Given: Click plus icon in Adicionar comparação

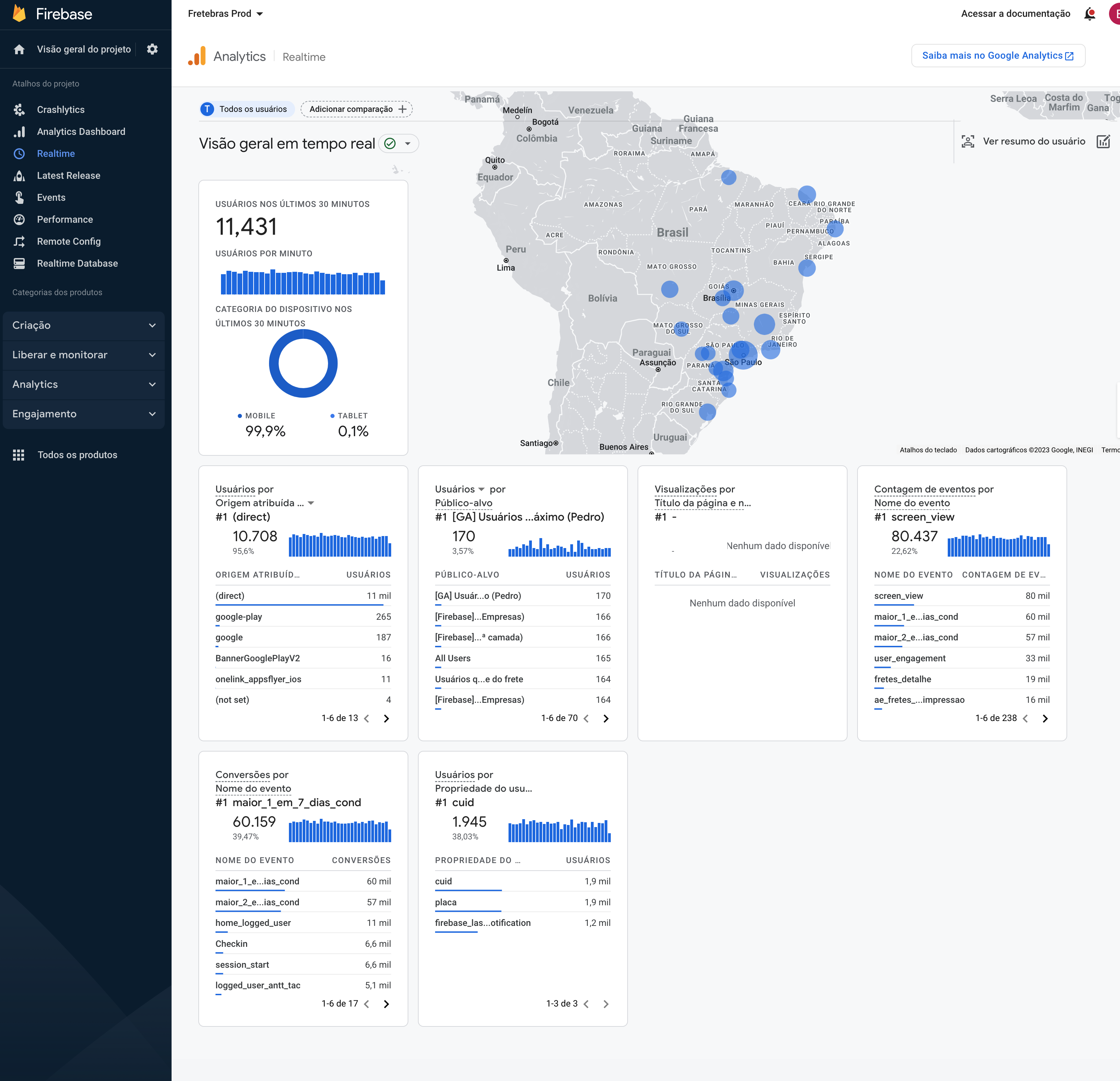Looking at the screenshot, I should point(402,109).
